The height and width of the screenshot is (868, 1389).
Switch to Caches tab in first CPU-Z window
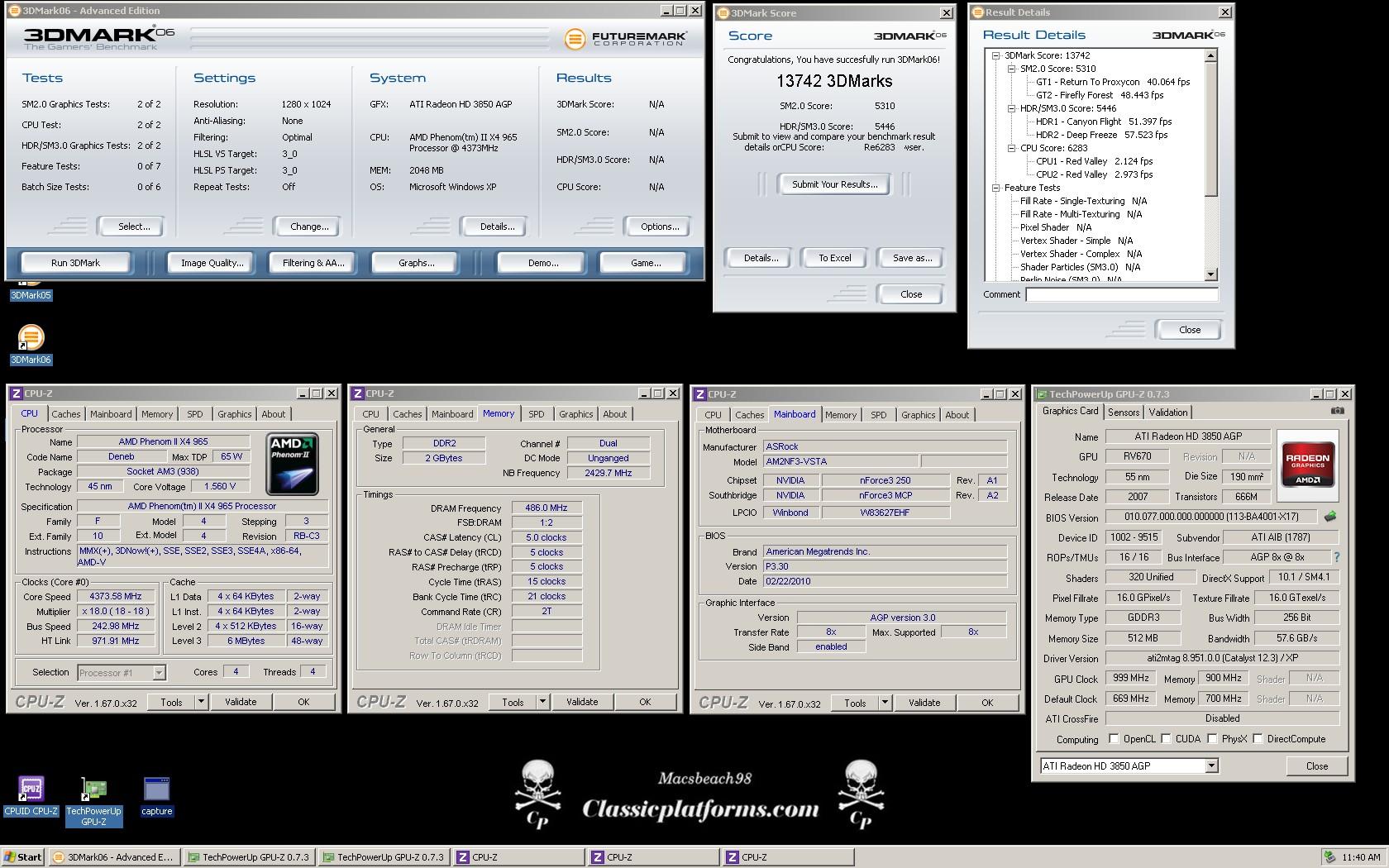pyautogui.click(x=66, y=414)
